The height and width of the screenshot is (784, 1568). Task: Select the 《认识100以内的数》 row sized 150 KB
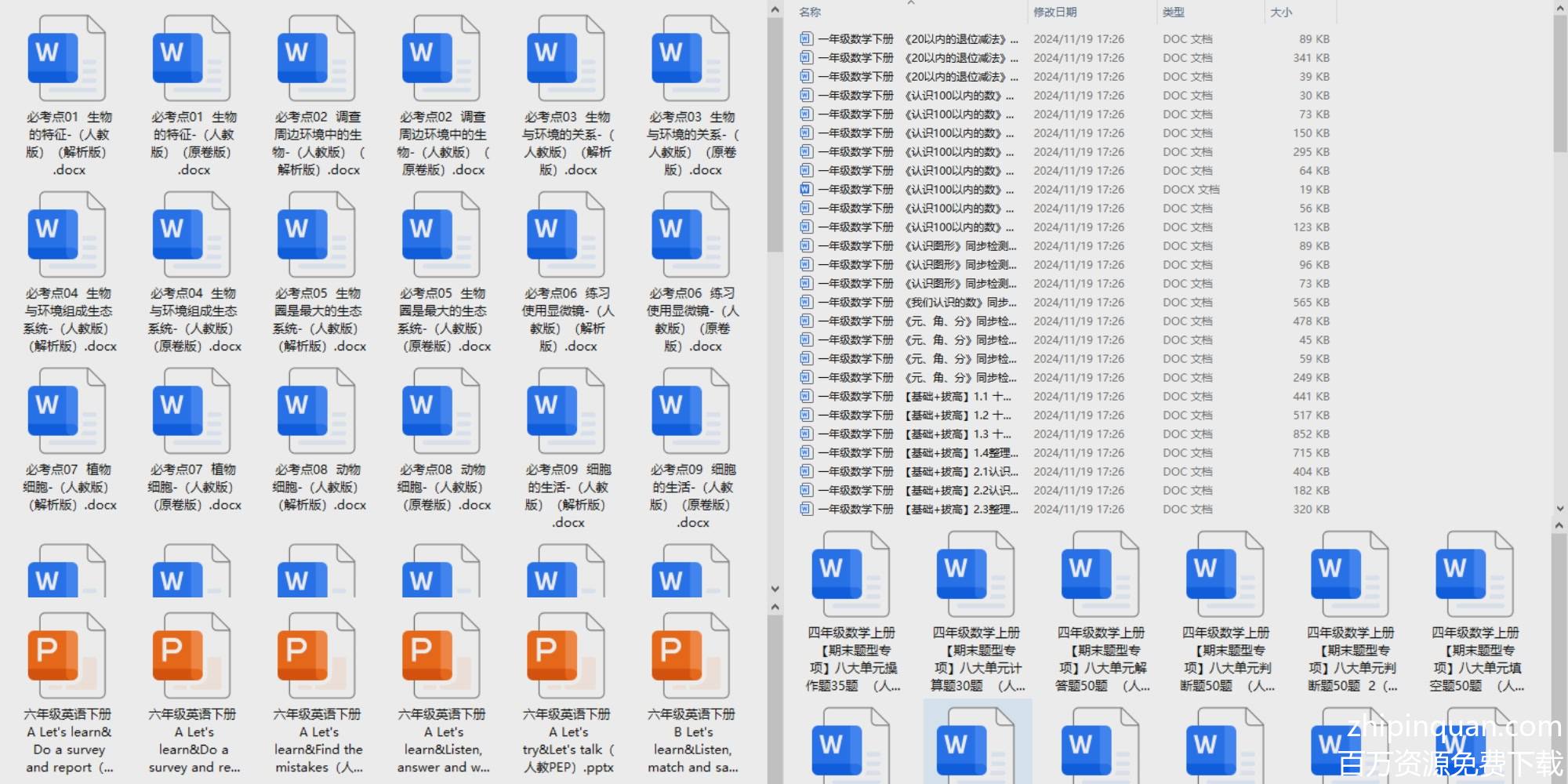[x=1065, y=133]
